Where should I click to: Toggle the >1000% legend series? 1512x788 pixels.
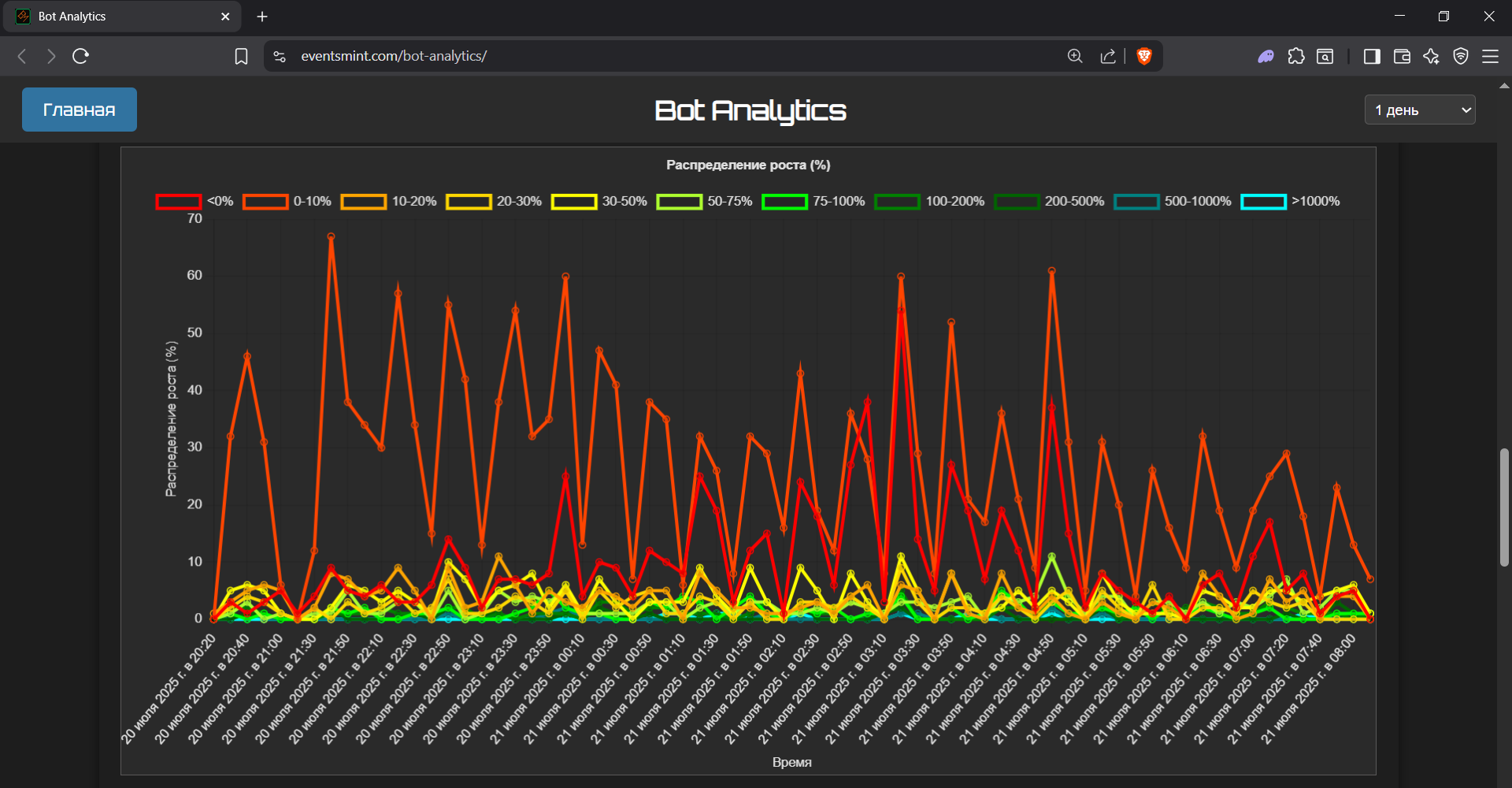[x=1289, y=202]
